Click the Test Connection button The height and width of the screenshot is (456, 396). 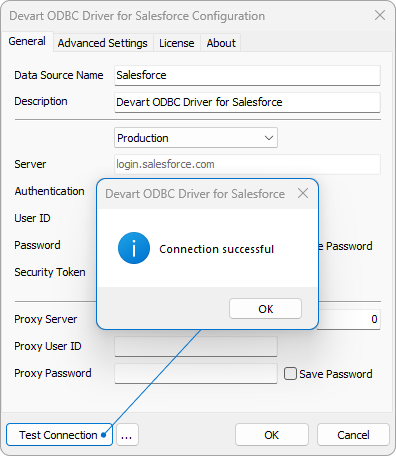59,435
